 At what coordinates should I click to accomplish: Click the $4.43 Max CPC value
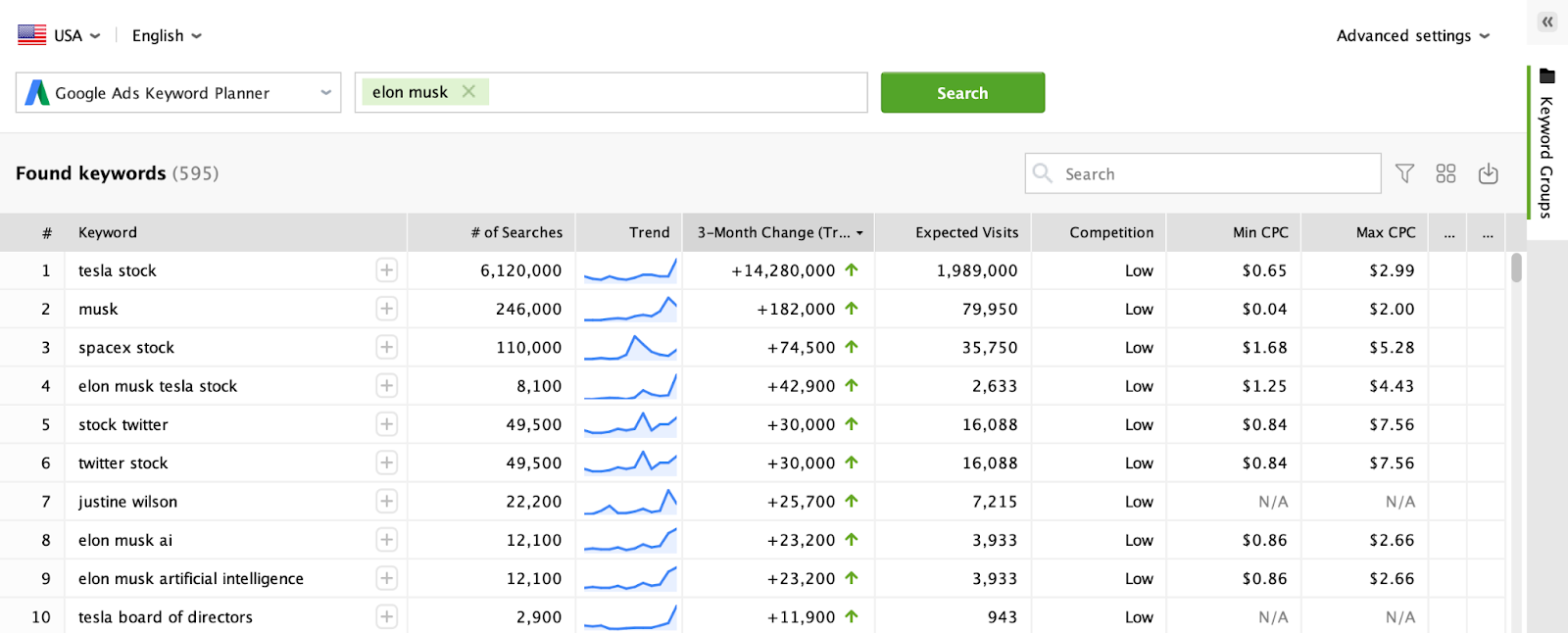[x=1392, y=386]
